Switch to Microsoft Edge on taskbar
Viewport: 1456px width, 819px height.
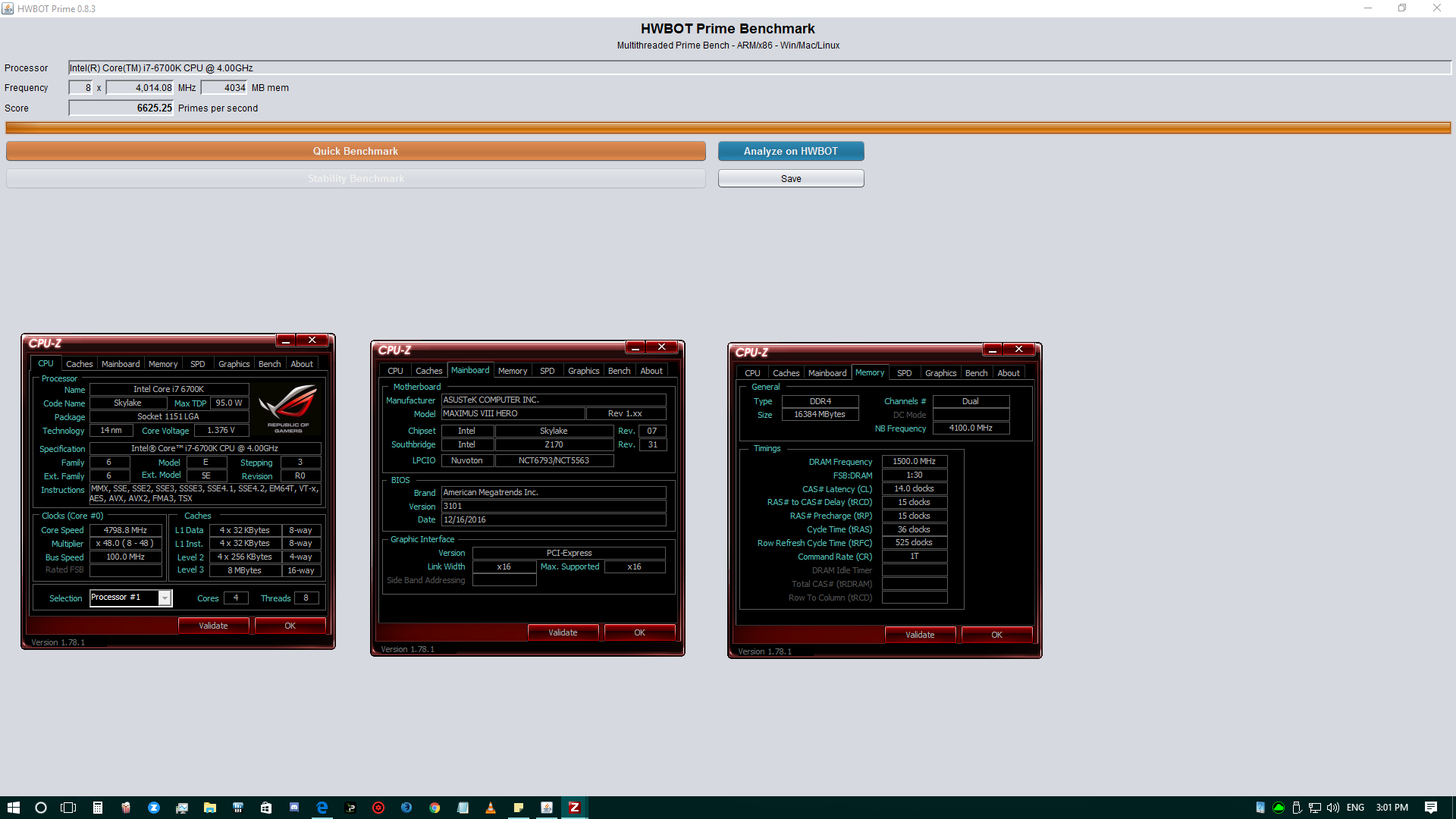point(322,808)
